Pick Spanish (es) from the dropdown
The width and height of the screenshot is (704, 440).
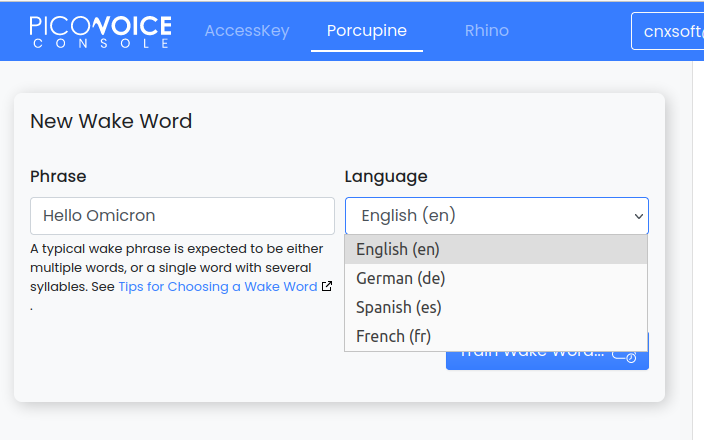496,308
